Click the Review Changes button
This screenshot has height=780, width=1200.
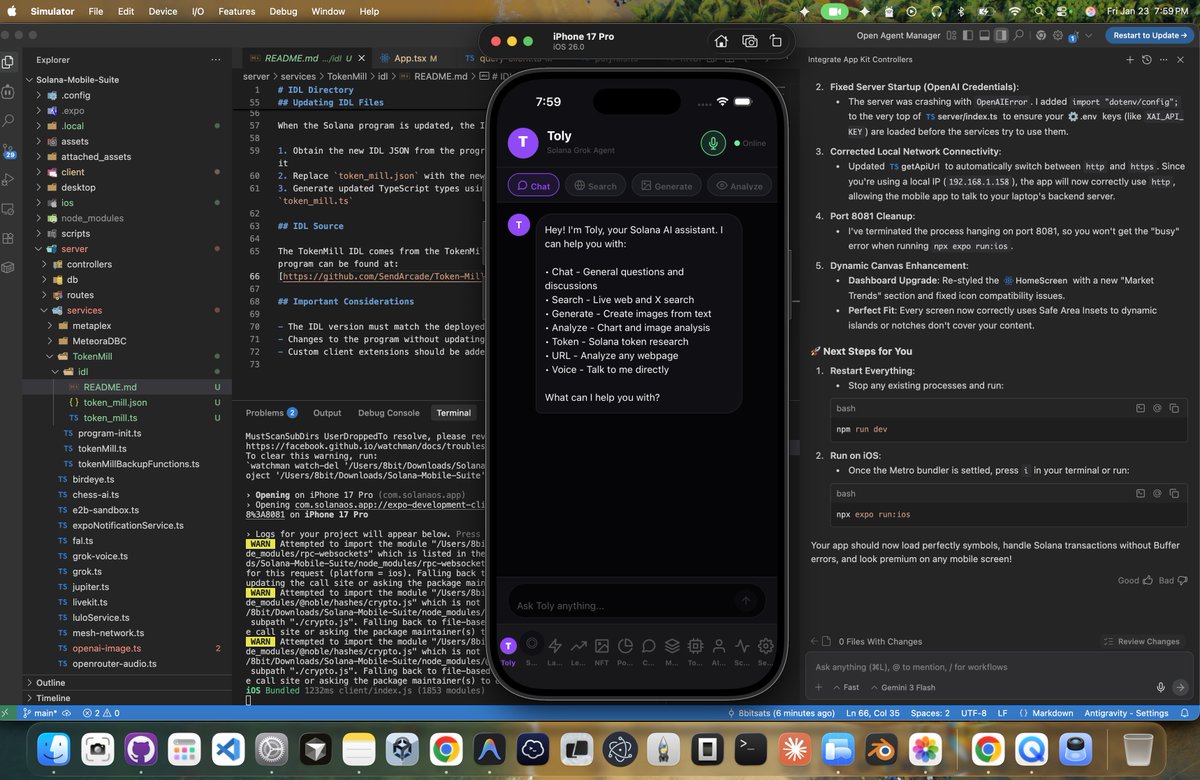click(x=1142, y=641)
